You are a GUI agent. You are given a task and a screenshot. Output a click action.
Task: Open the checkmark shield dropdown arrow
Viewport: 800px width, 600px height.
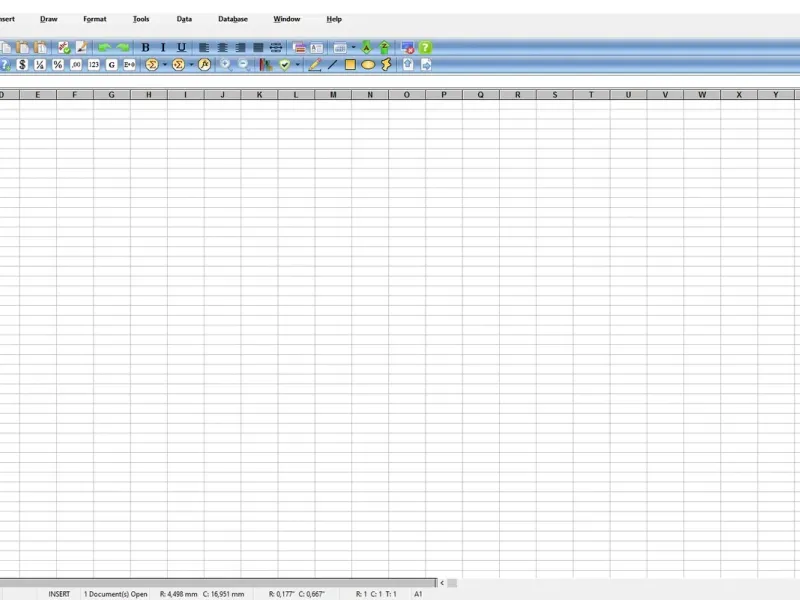coord(297,65)
